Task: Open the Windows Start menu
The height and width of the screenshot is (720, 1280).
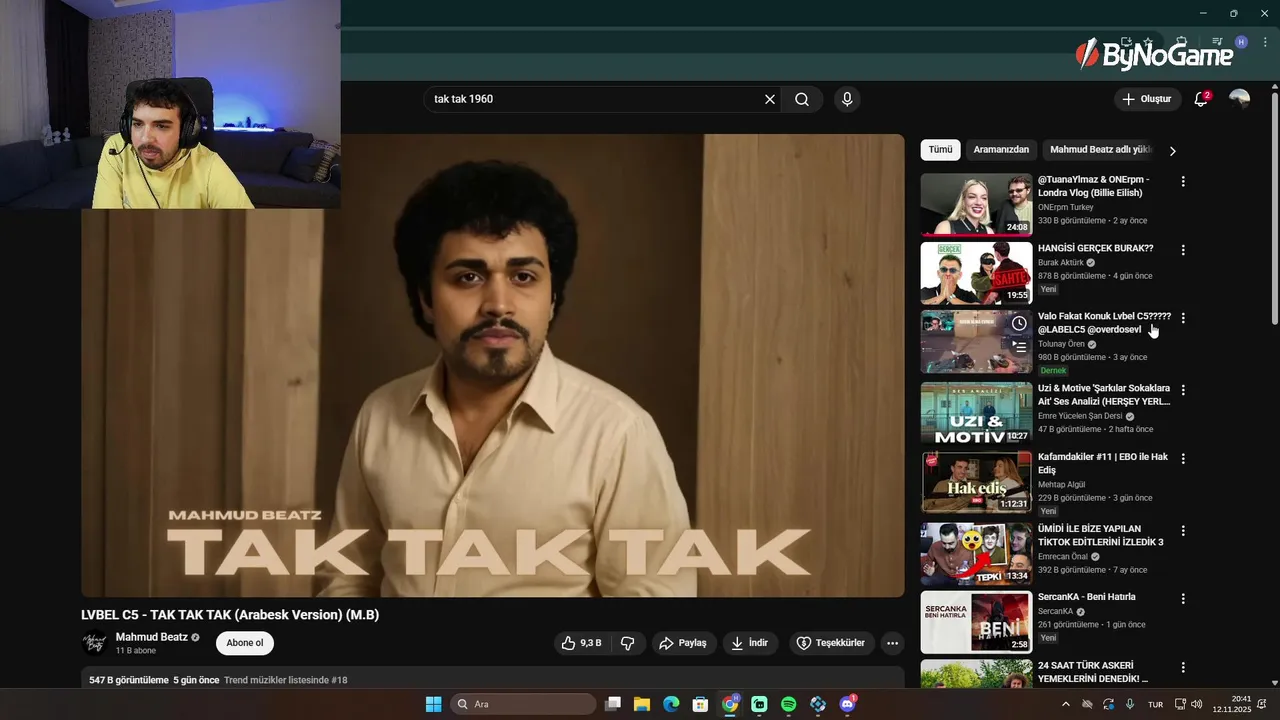Action: tap(433, 704)
